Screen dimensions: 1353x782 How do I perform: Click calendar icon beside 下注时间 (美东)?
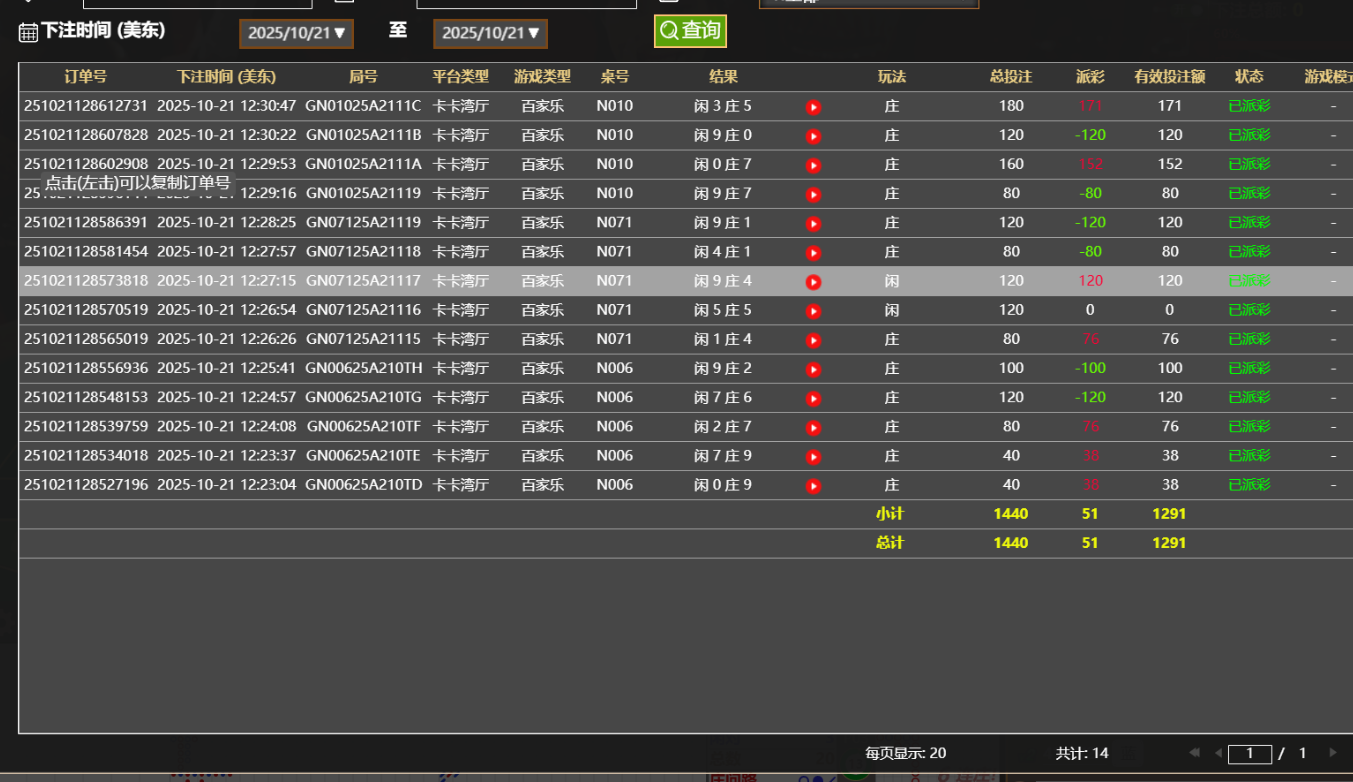click(28, 32)
